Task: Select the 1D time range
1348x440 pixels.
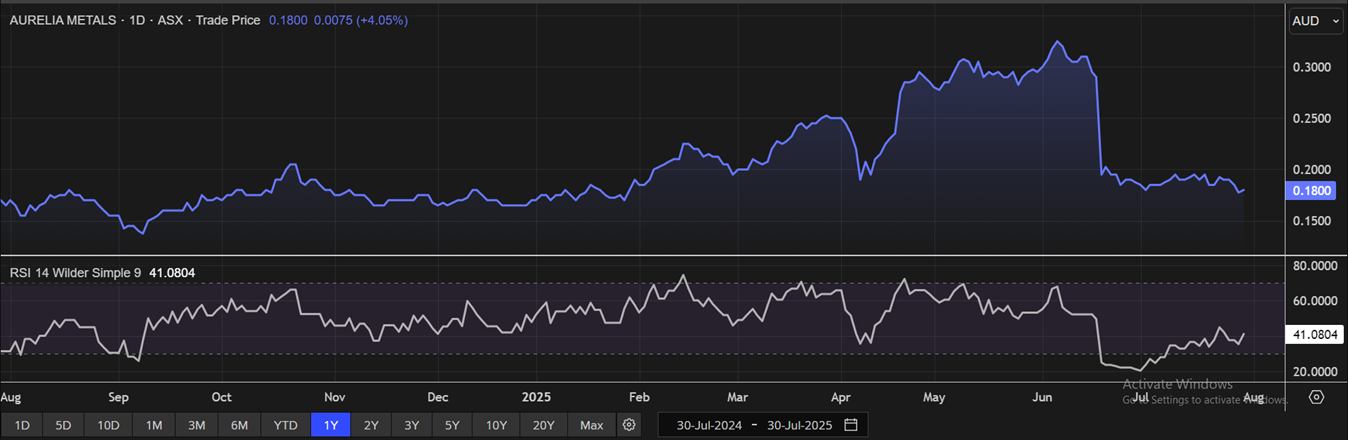Action: click(21, 425)
